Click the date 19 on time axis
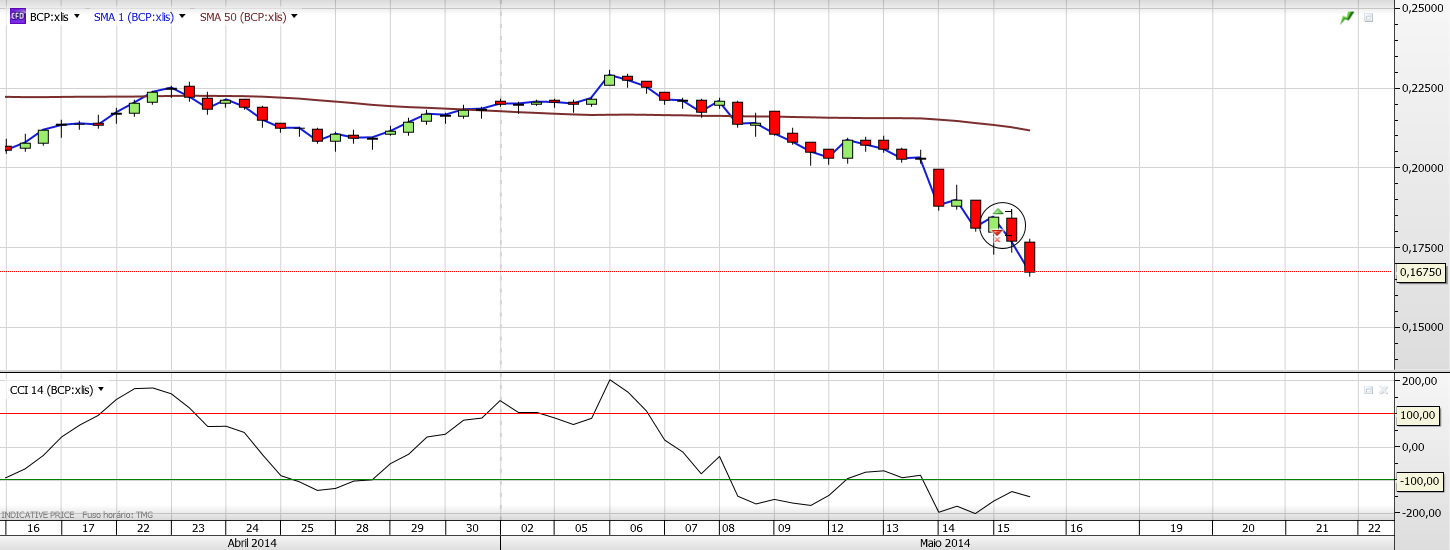Screen dimensions: 1450x550 (x=1176, y=527)
